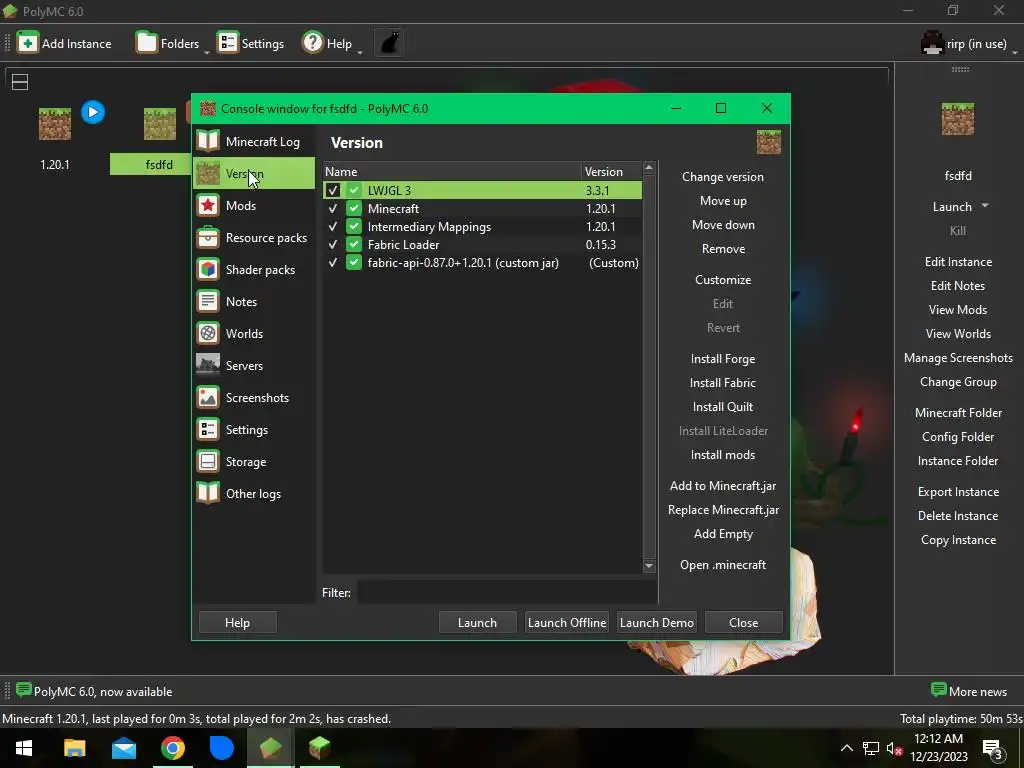Viewport: 1024px width, 768px height.
Task: Toggle the Intermediary Mappings green checkbox
Action: (x=354, y=227)
